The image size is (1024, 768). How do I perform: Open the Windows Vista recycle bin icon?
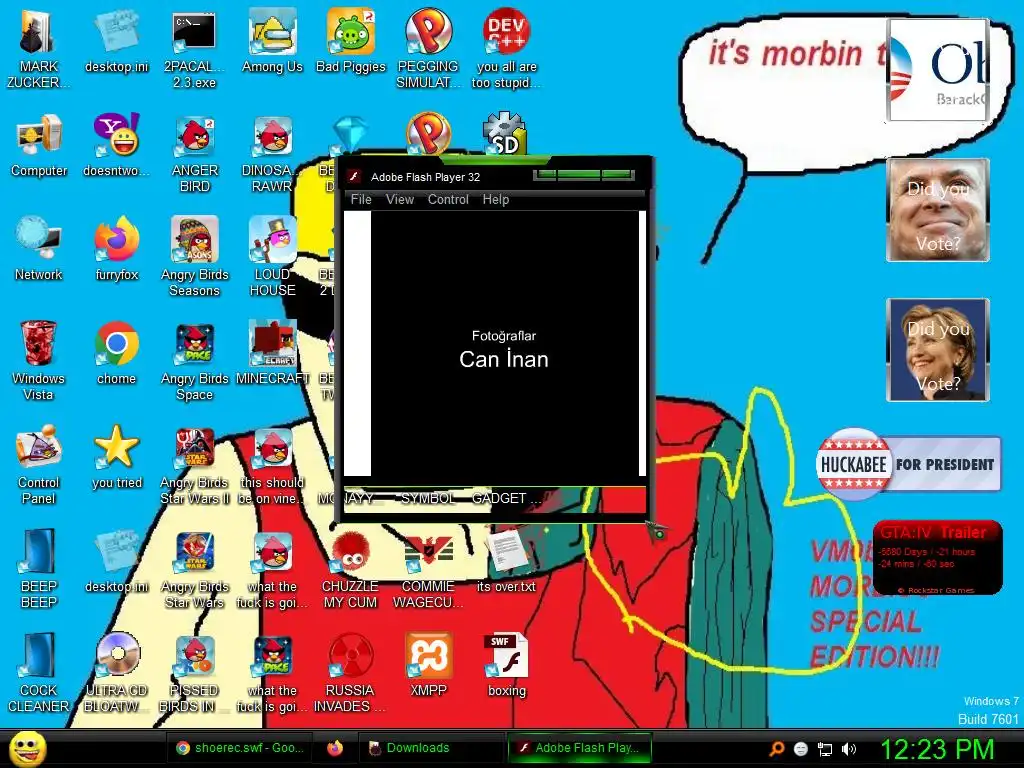click(x=38, y=359)
